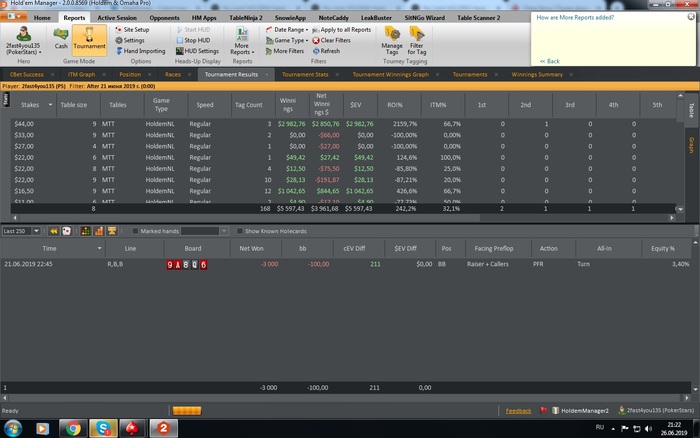
Task: Open the orange application menu button
Action: point(13,17)
